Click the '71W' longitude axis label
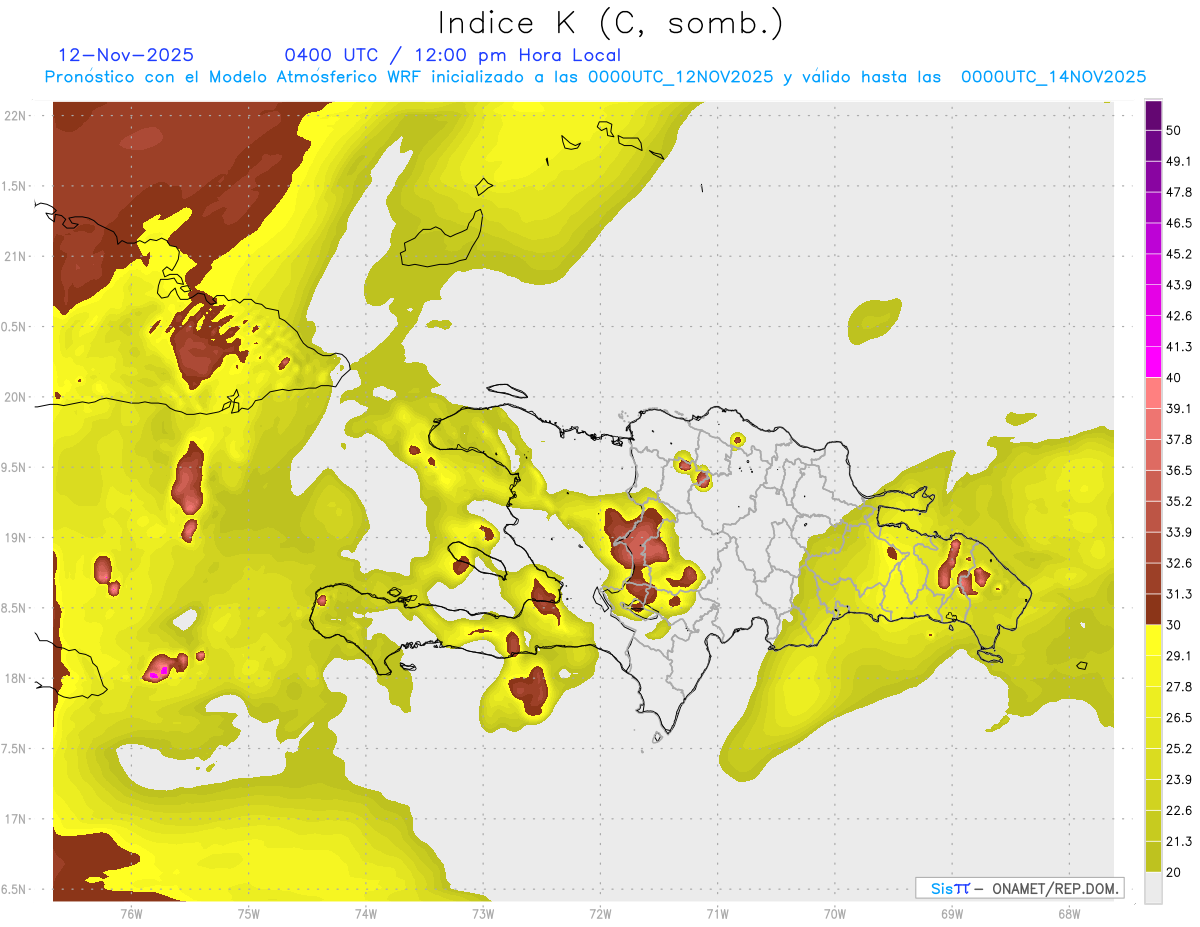The image size is (1200, 927). 716,913
